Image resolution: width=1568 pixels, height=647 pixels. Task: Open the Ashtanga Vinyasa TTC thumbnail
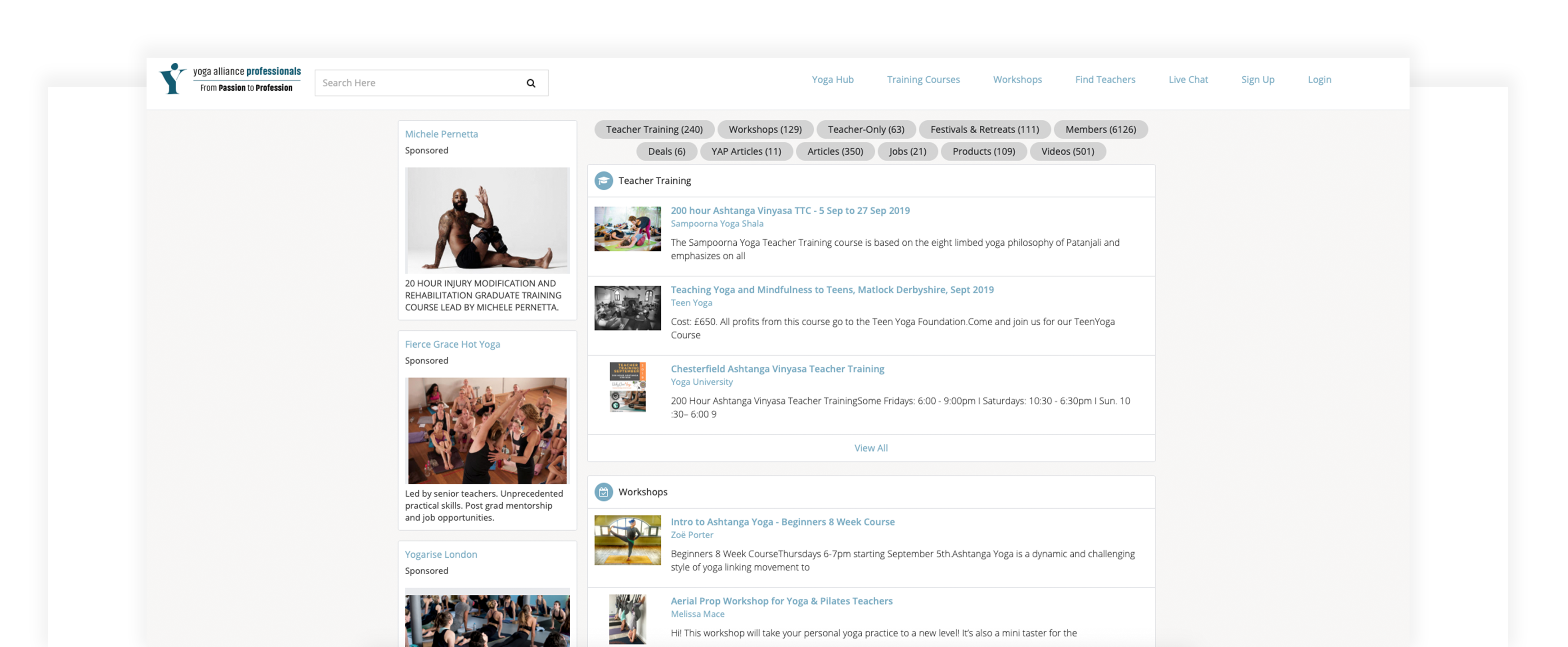[x=627, y=229]
